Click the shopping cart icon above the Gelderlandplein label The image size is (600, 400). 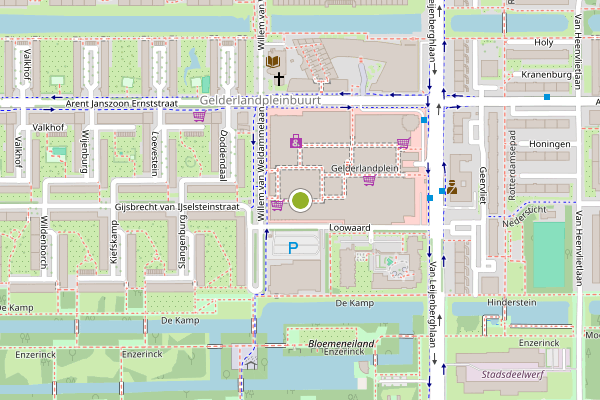point(403,143)
